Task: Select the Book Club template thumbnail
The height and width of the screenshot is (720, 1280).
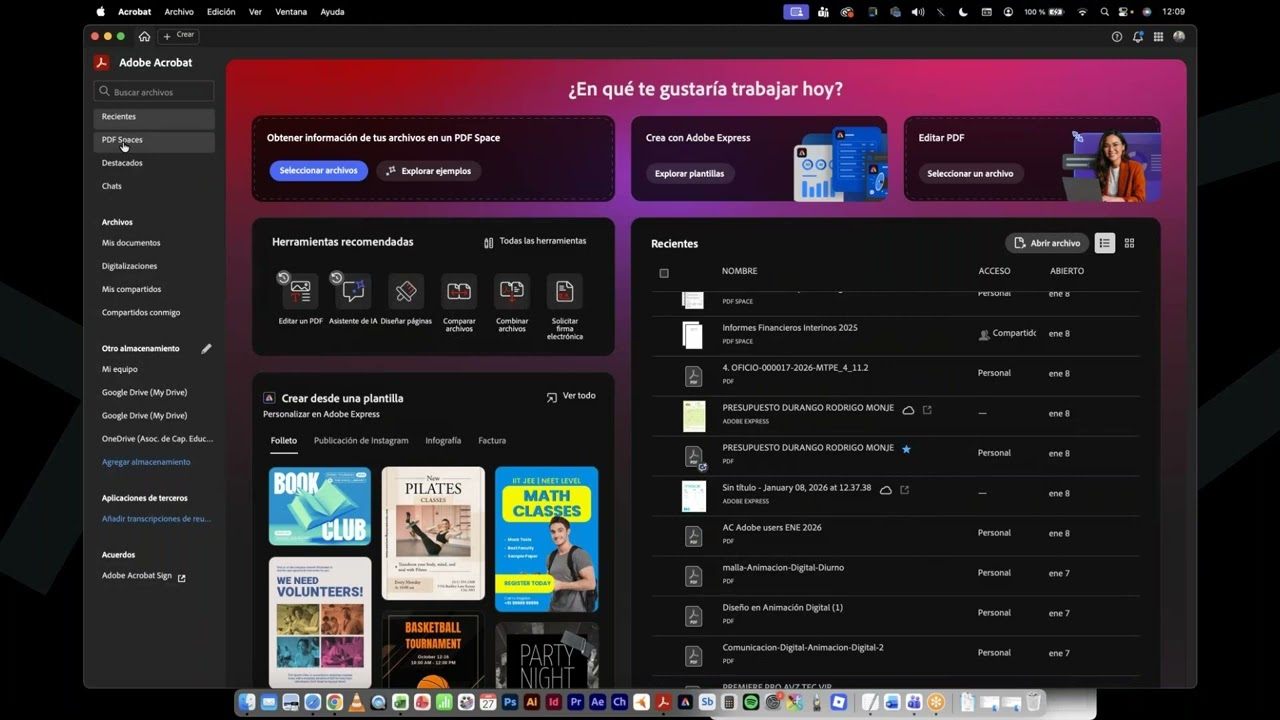Action: [x=320, y=506]
